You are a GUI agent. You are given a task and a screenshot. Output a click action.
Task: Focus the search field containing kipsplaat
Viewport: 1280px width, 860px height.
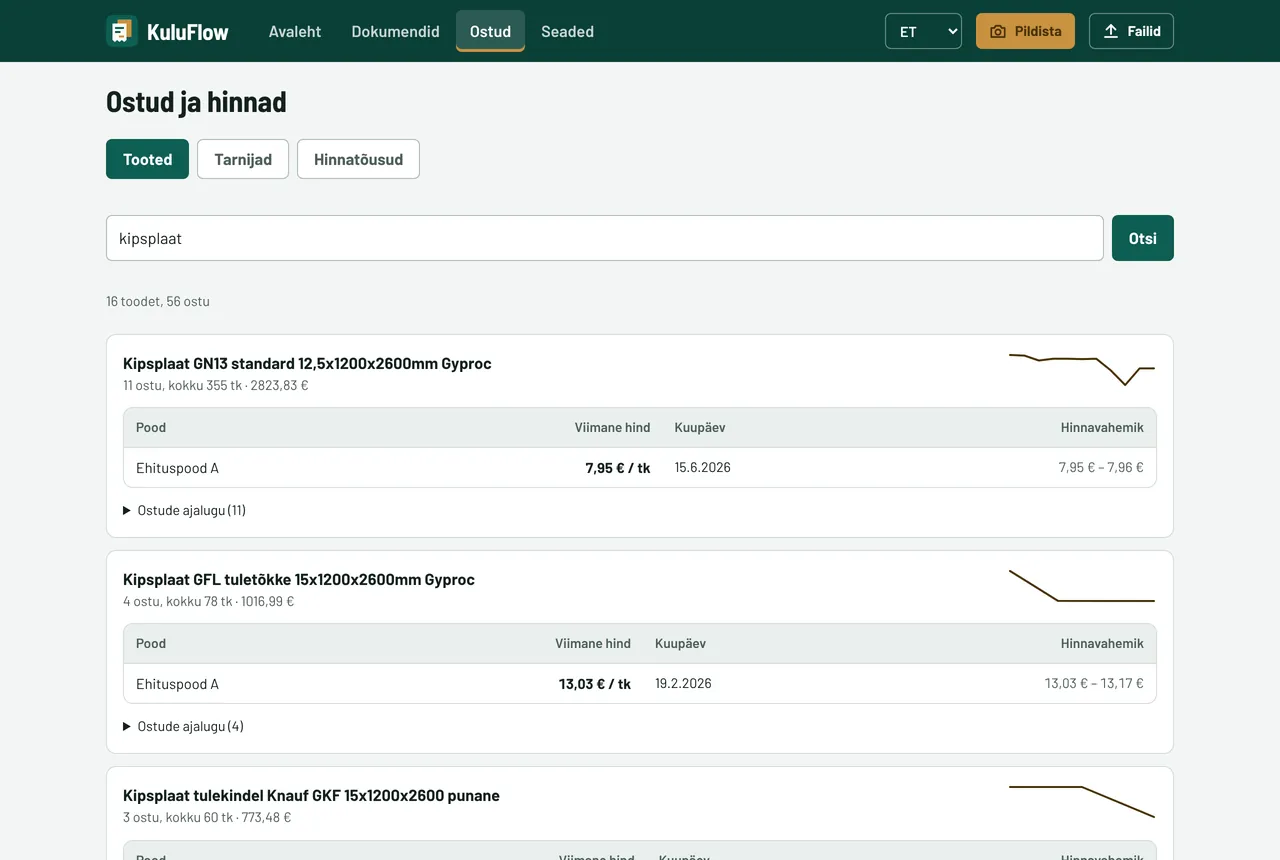point(605,238)
